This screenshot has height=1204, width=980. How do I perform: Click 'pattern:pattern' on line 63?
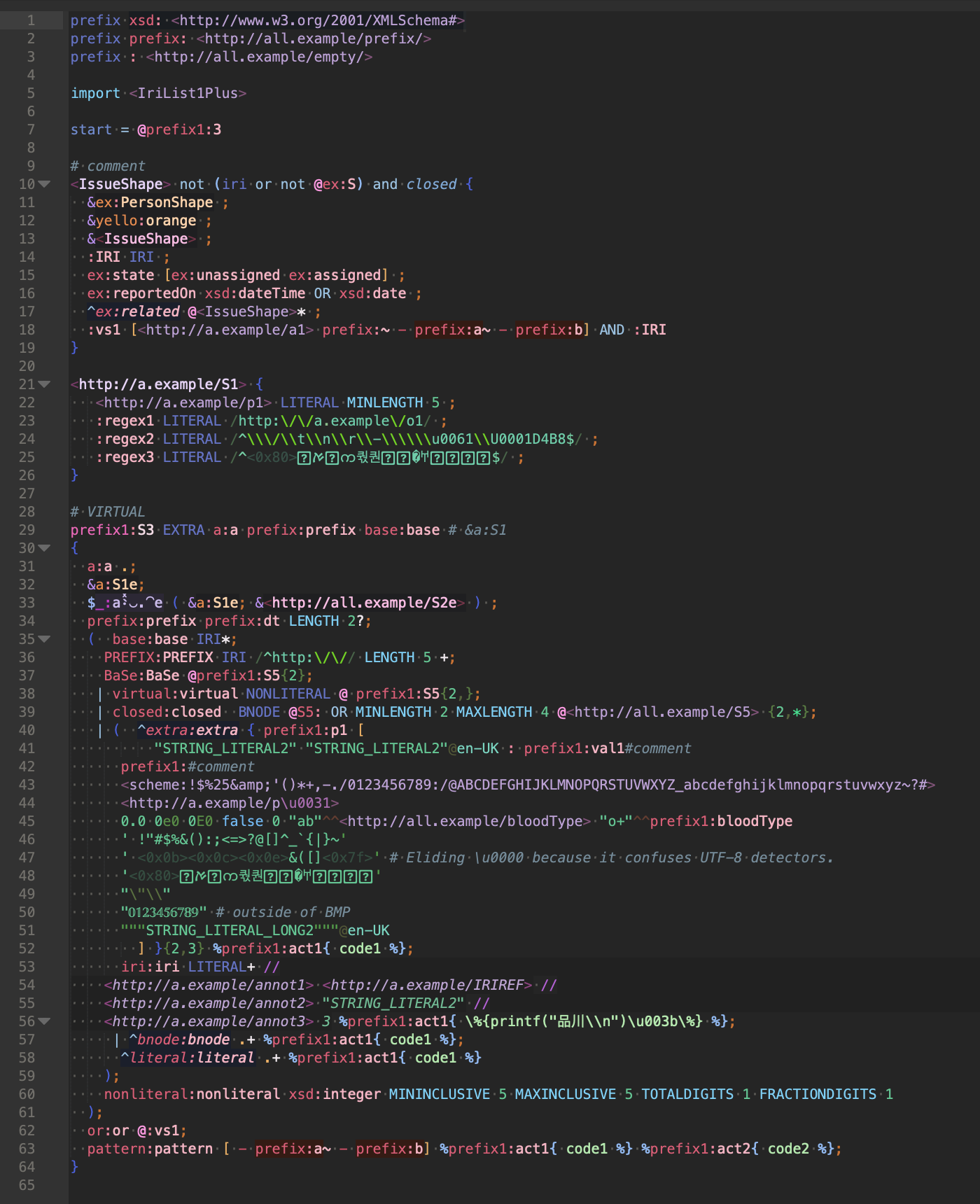click(x=150, y=1149)
